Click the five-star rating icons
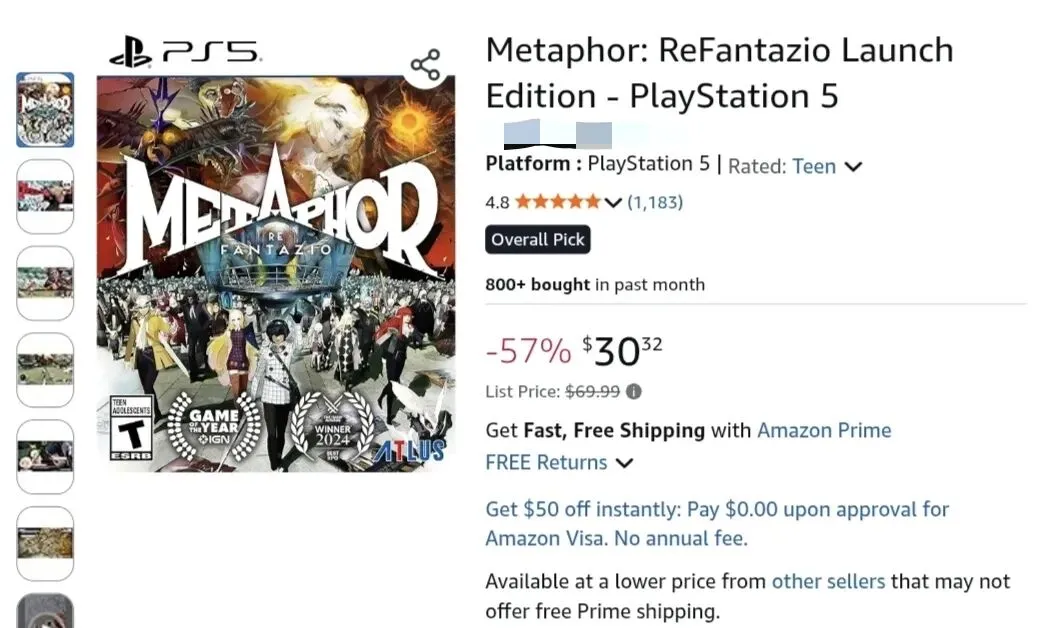The width and height of the screenshot is (1040, 628). [558, 202]
